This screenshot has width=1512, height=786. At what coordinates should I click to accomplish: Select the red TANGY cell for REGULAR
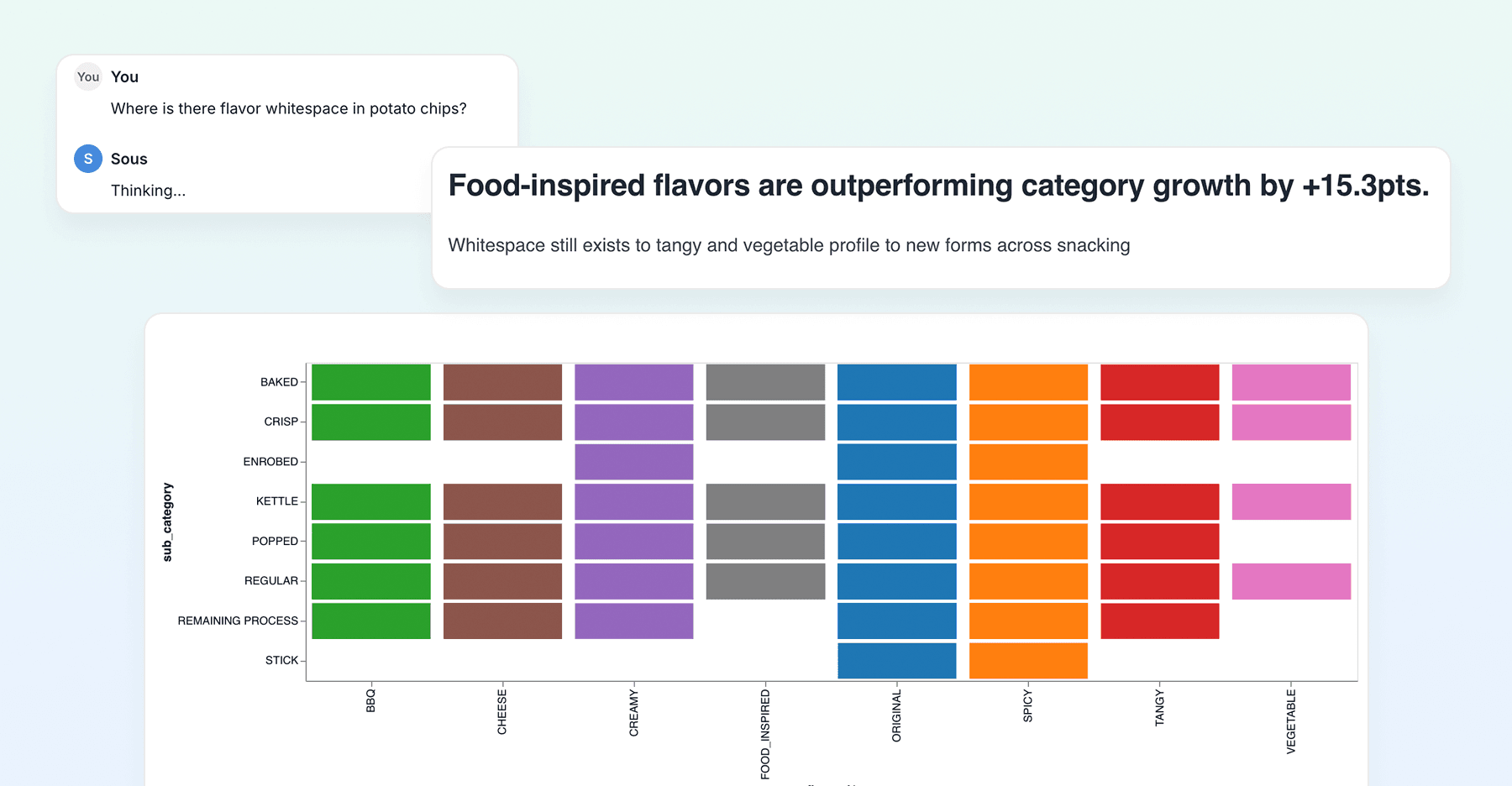(x=1160, y=580)
